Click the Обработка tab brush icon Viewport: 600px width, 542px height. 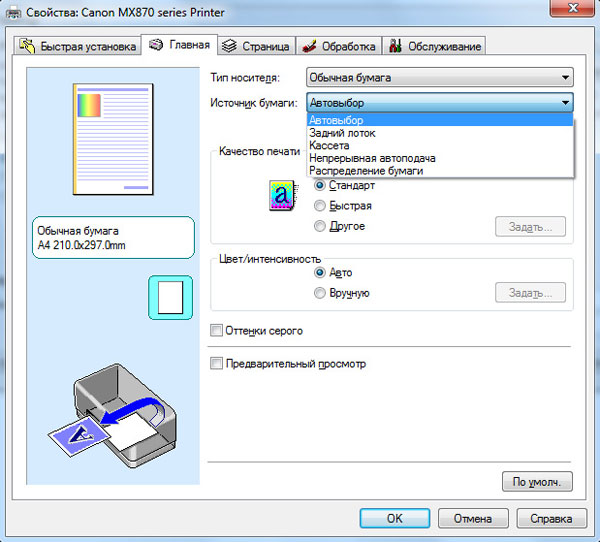[309, 46]
